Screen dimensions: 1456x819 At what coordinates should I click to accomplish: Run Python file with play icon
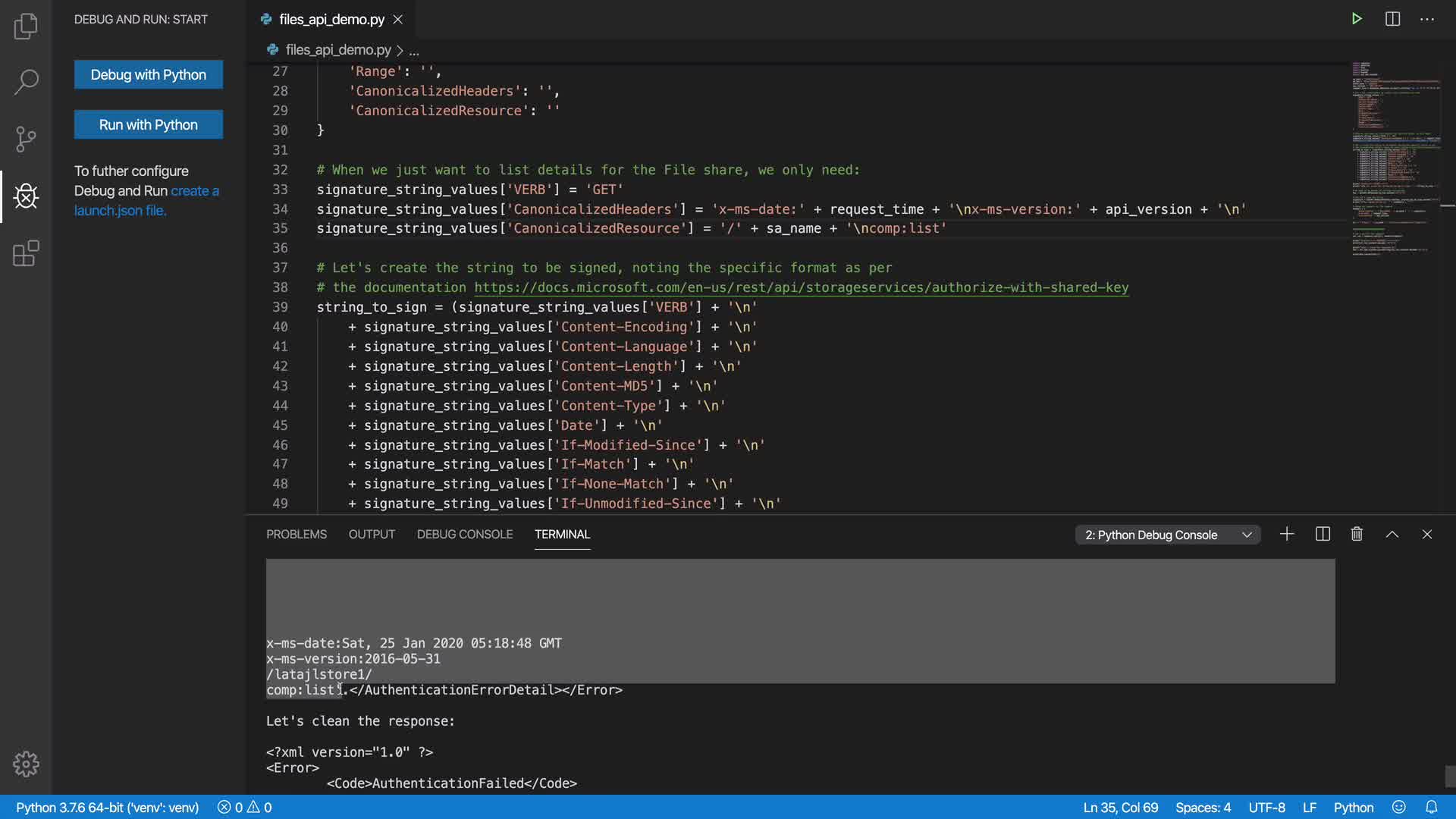click(1357, 19)
